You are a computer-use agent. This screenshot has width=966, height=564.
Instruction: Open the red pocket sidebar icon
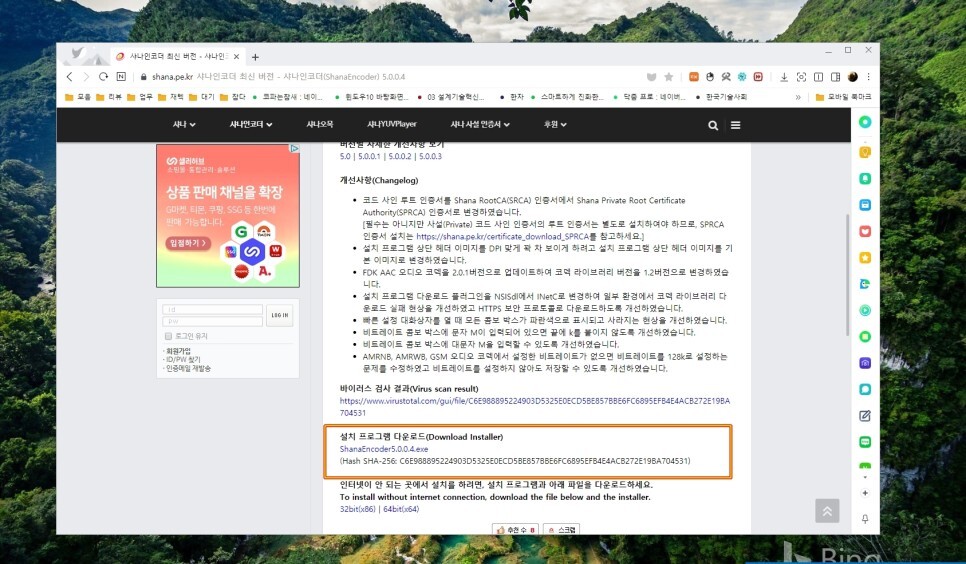click(x=865, y=231)
